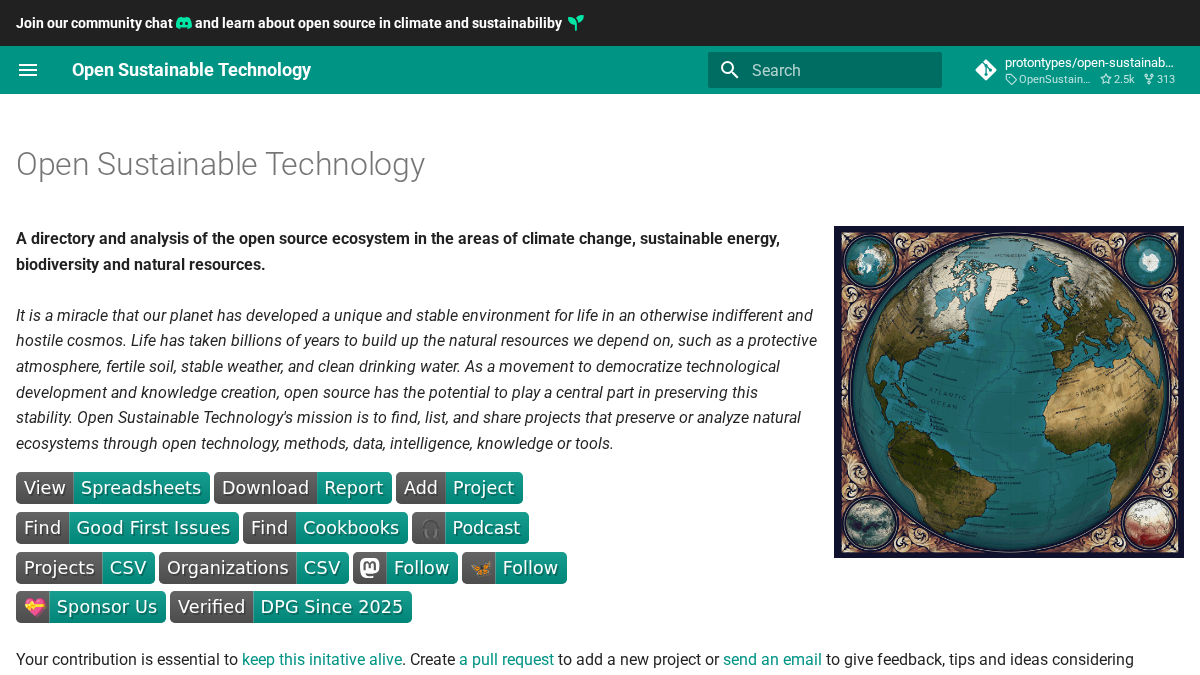The width and height of the screenshot is (1200, 675).
Task: Click the heart icon on the Sponsor Us badge
Action: (33, 607)
